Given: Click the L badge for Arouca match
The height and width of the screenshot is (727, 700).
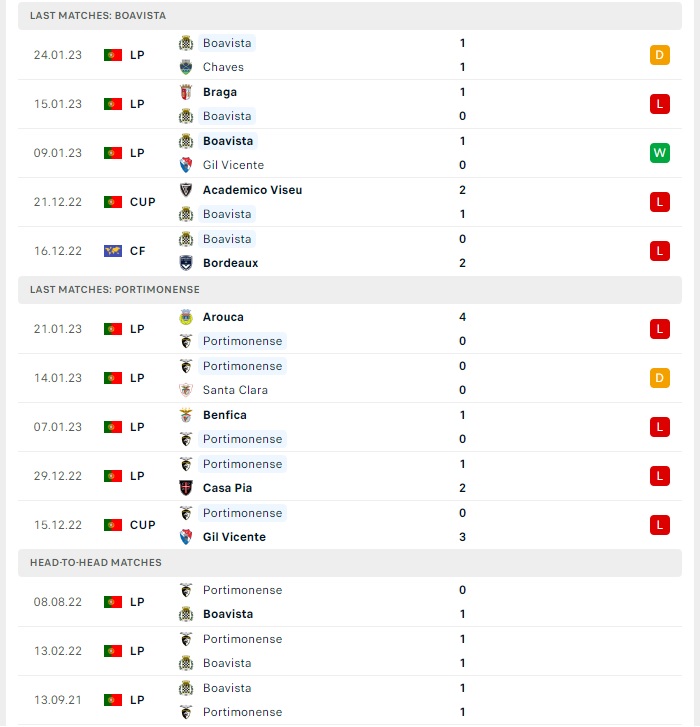Looking at the screenshot, I should pyautogui.click(x=660, y=329).
